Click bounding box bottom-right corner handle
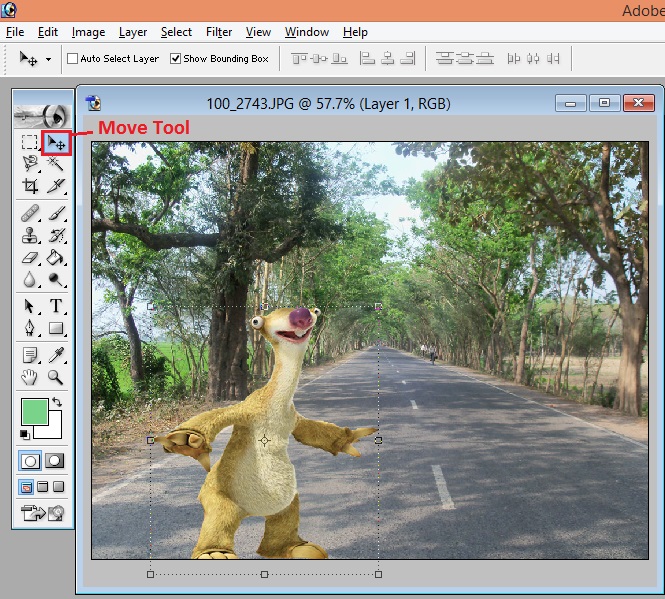This screenshot has width=665, height=599. (378, 574)
